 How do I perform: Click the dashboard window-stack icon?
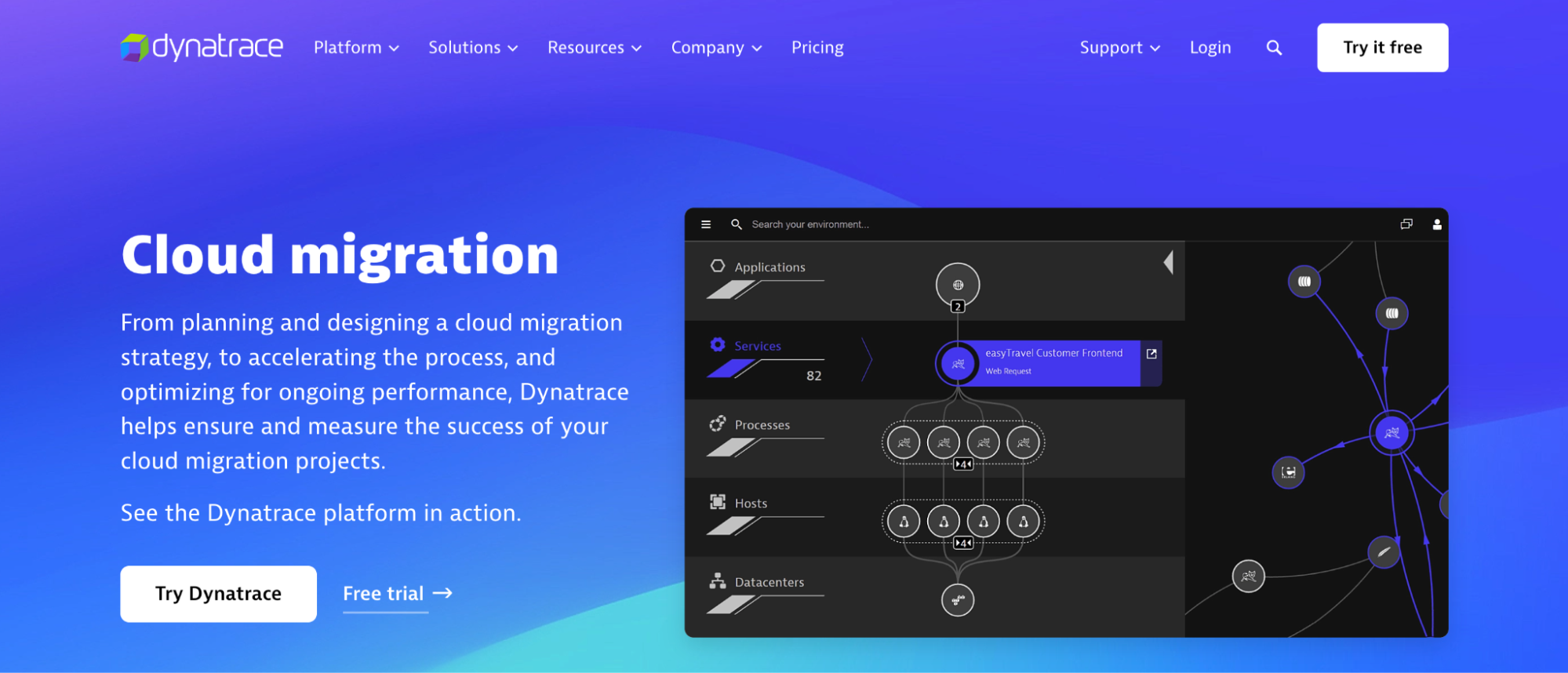click(1406, 224)
